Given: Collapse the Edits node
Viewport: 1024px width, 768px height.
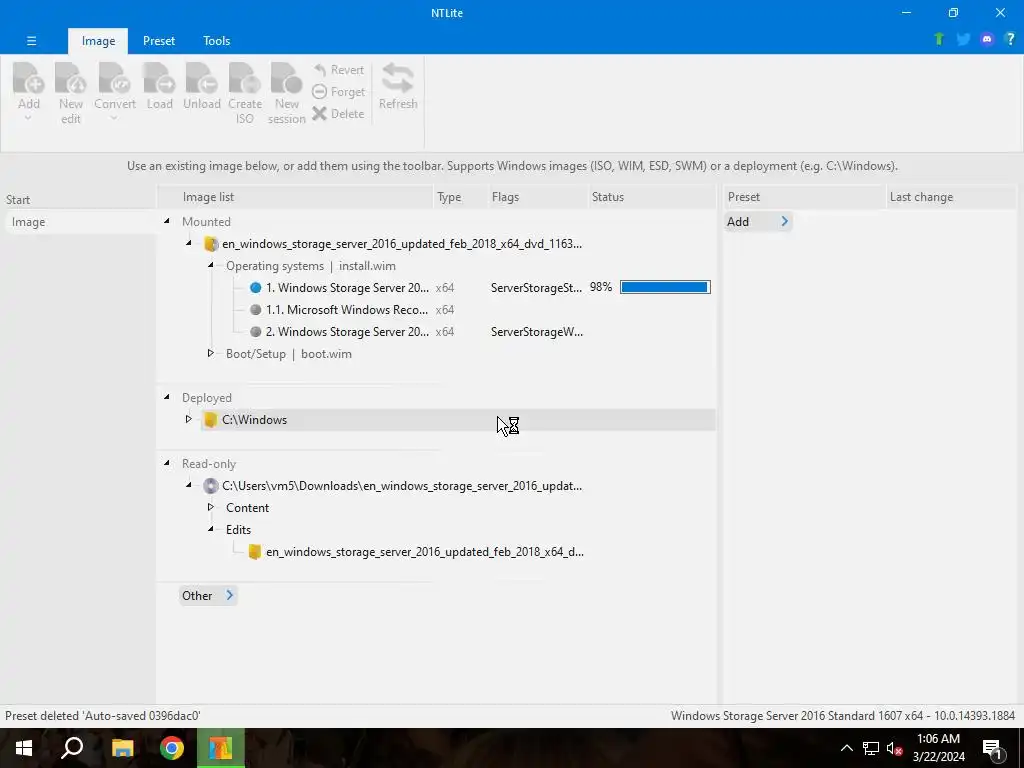Looking at the screenshot, I should [211, 529].
